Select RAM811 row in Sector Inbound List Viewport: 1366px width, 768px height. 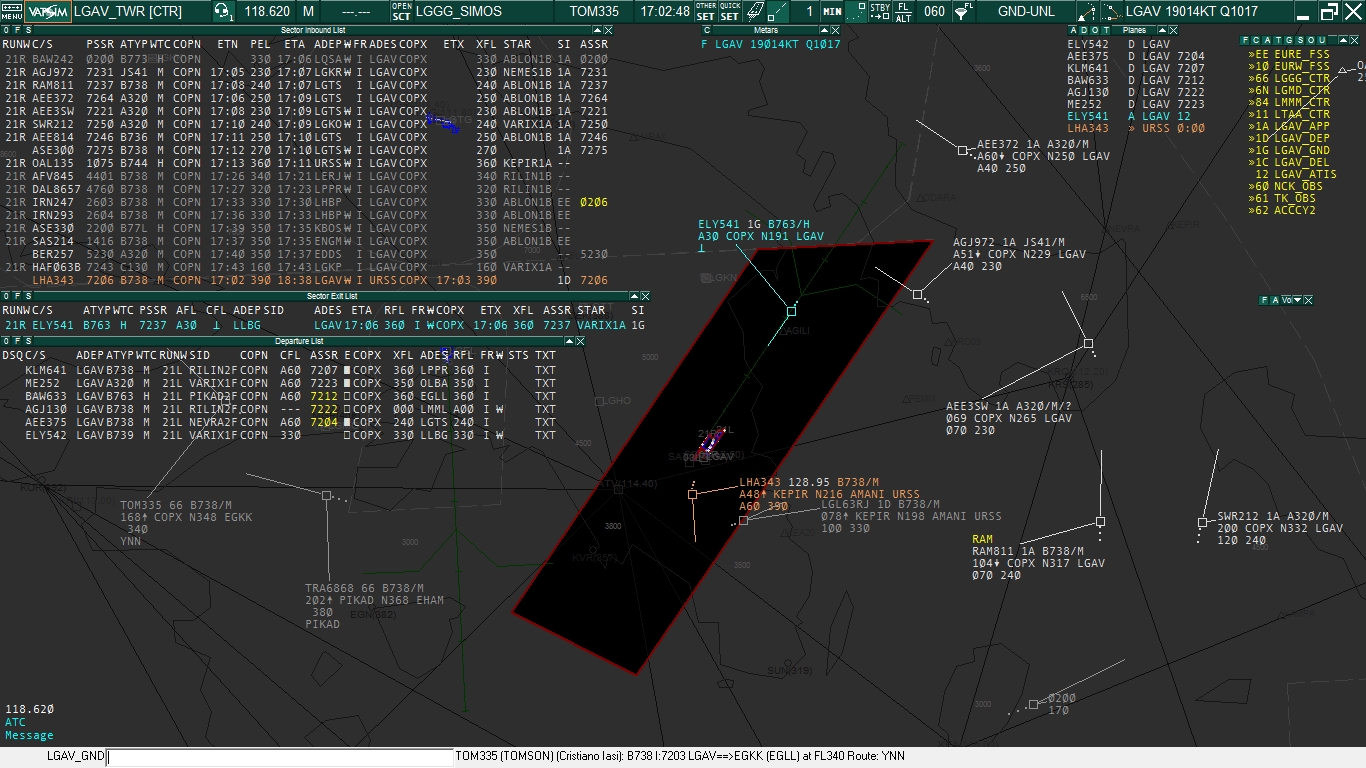(x=306, y=85)
